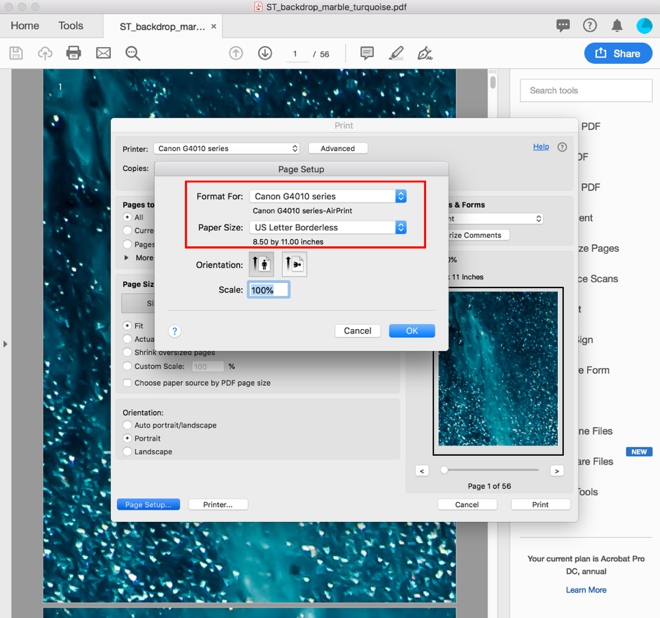Viewport: 660px width, 618px height.
Task: Choose landscape orientation icon in Page Setup
Action: [294, 264]
